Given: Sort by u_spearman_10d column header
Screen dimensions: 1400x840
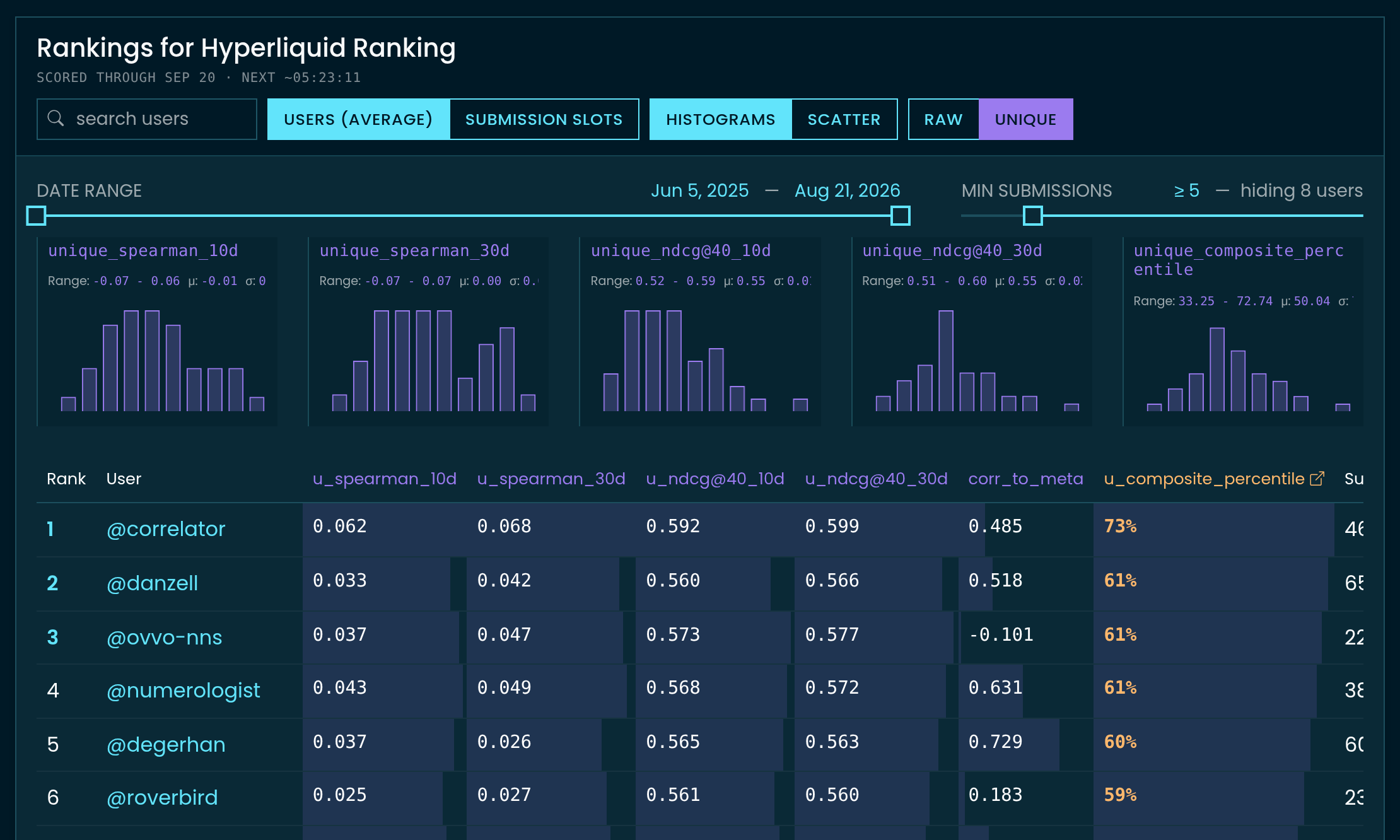Looking at the screenshot, I should [x=385, y=479].
